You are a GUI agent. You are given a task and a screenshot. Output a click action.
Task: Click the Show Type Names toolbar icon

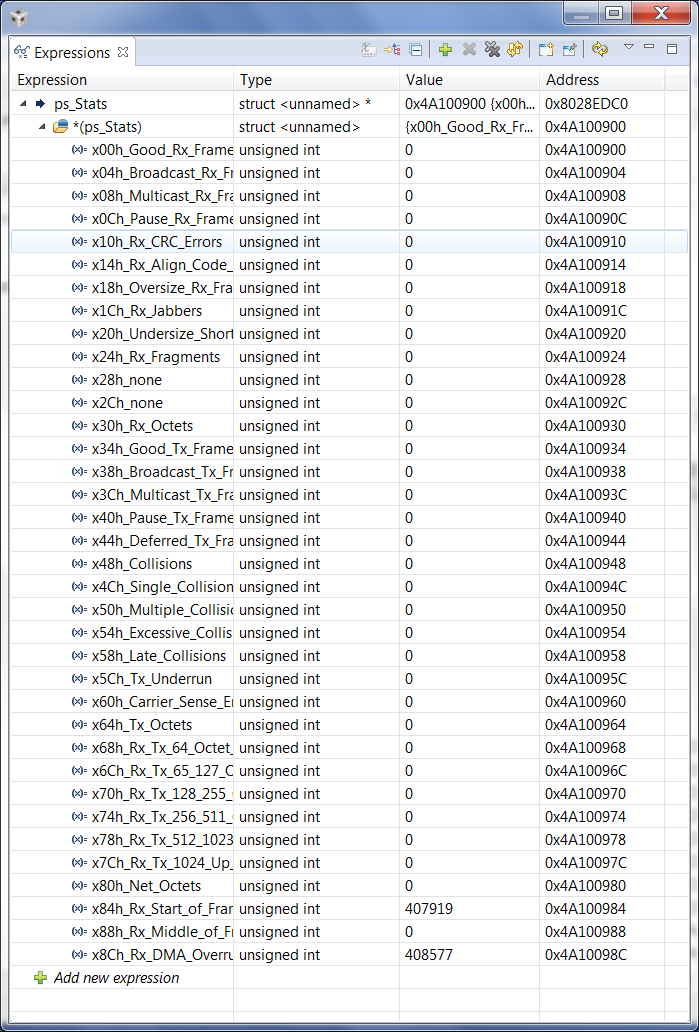point(369,49)
